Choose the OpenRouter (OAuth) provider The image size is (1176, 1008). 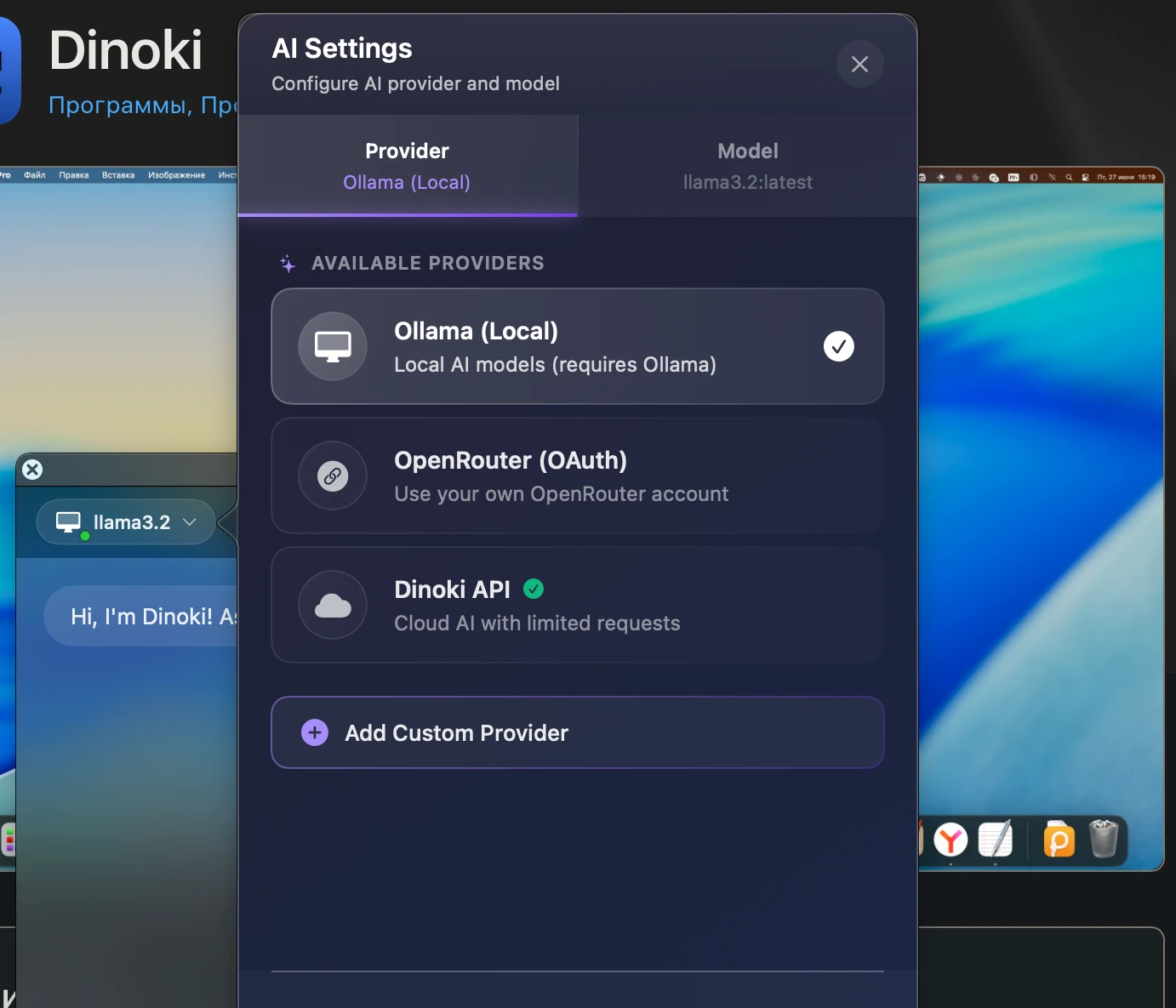pyautogui.click(x=578, y=476)
